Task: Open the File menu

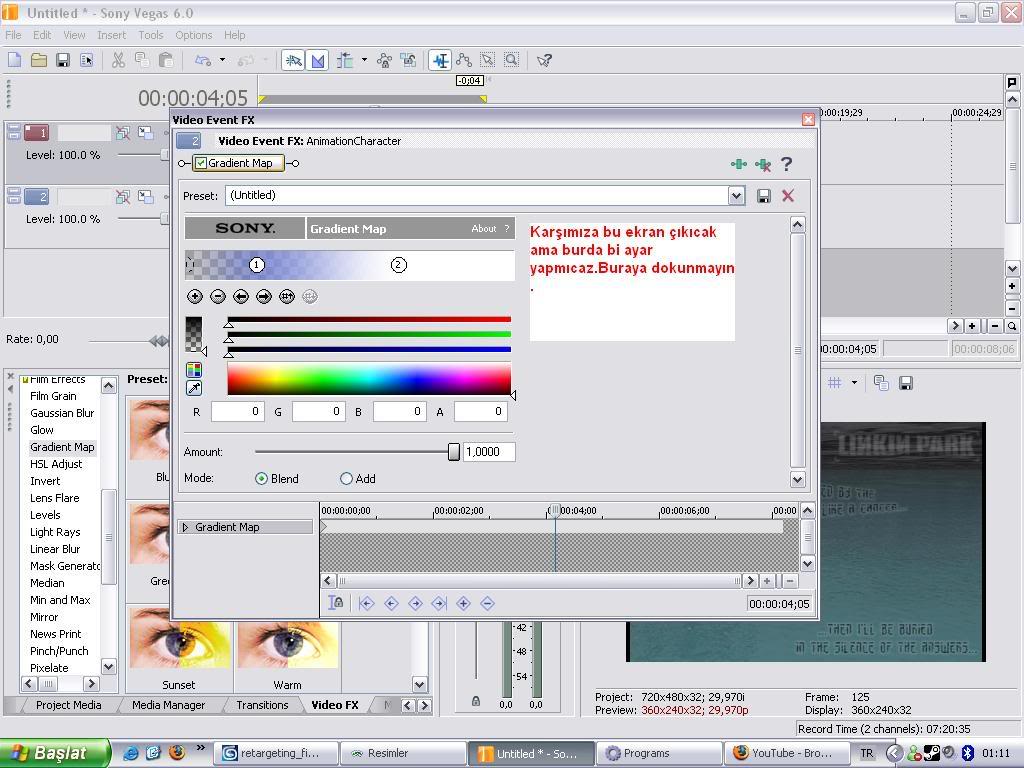Action: coord(13,35)
